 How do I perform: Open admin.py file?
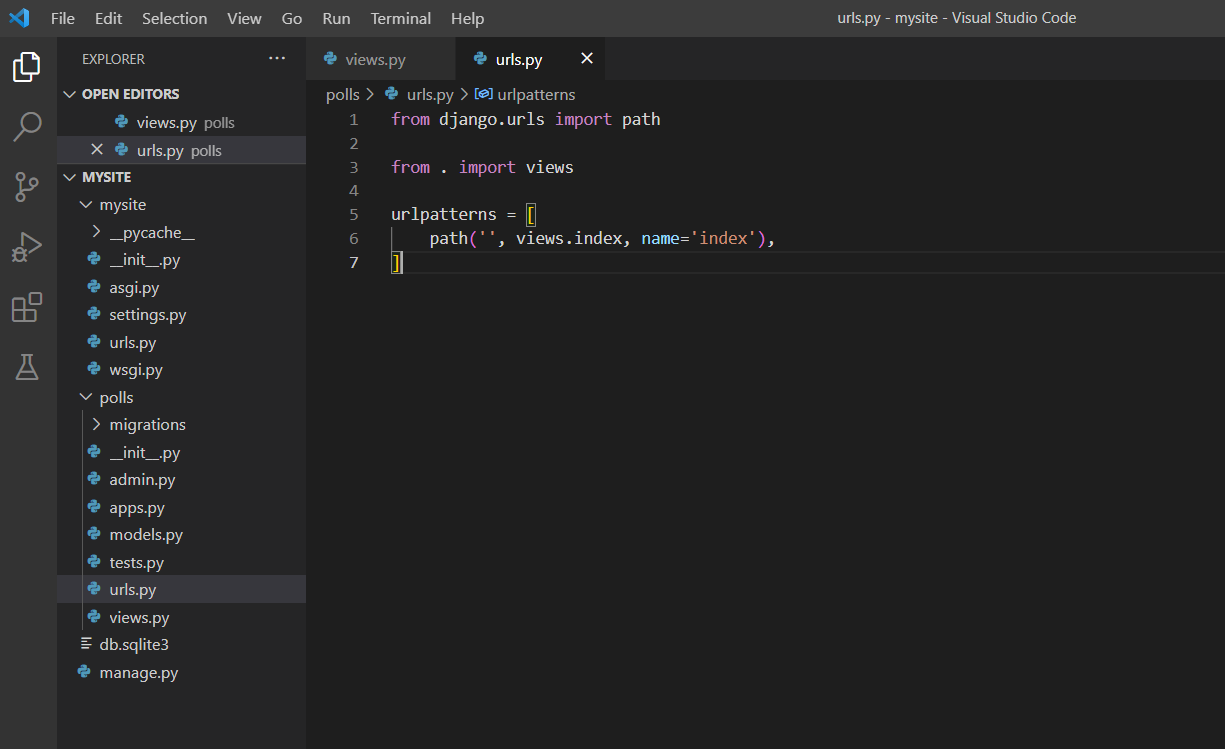181,479
